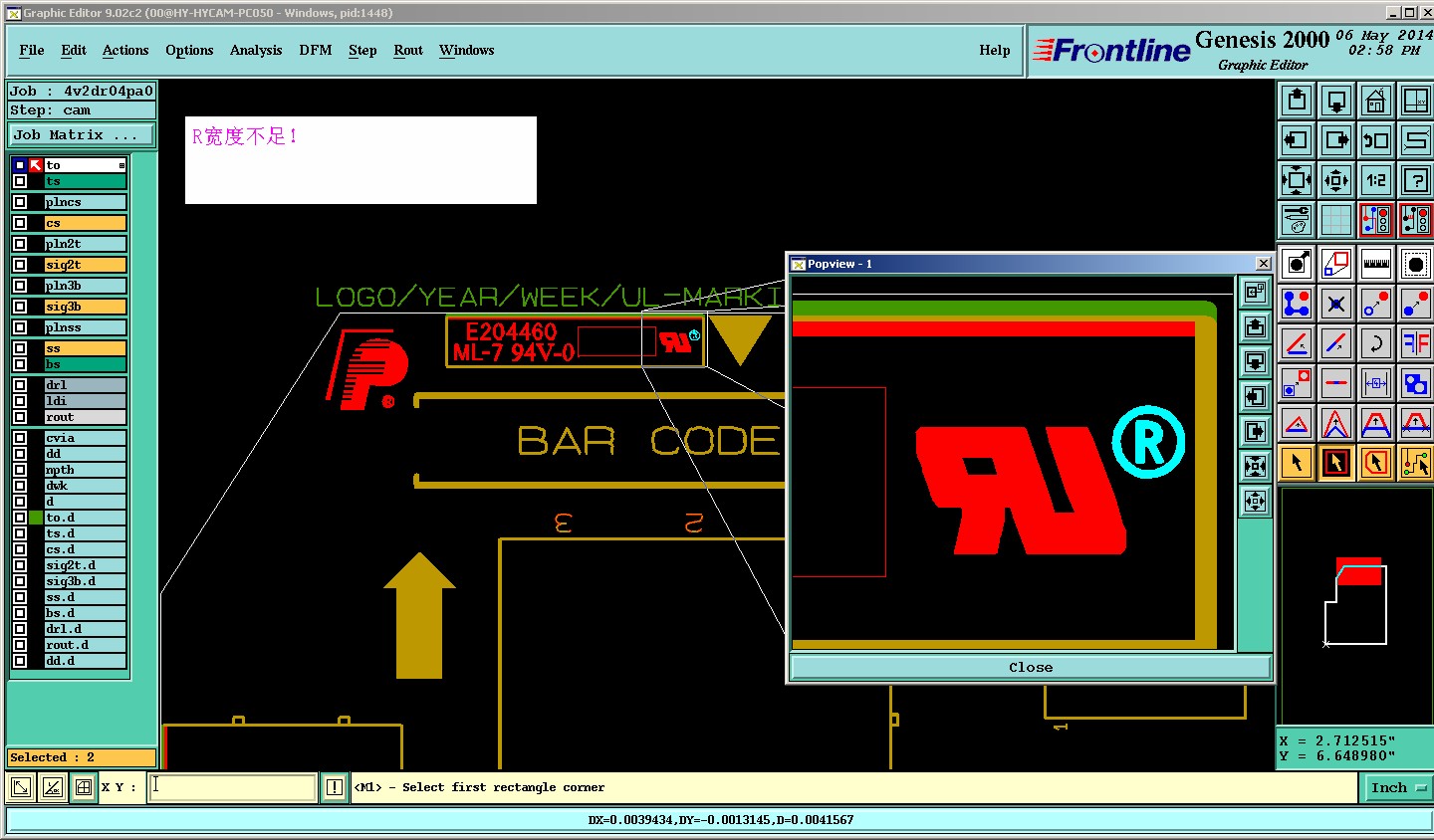This screenshot has height=840, width=1434.
Task: Select the ruler measure tool
Action: coord(1376,264)
